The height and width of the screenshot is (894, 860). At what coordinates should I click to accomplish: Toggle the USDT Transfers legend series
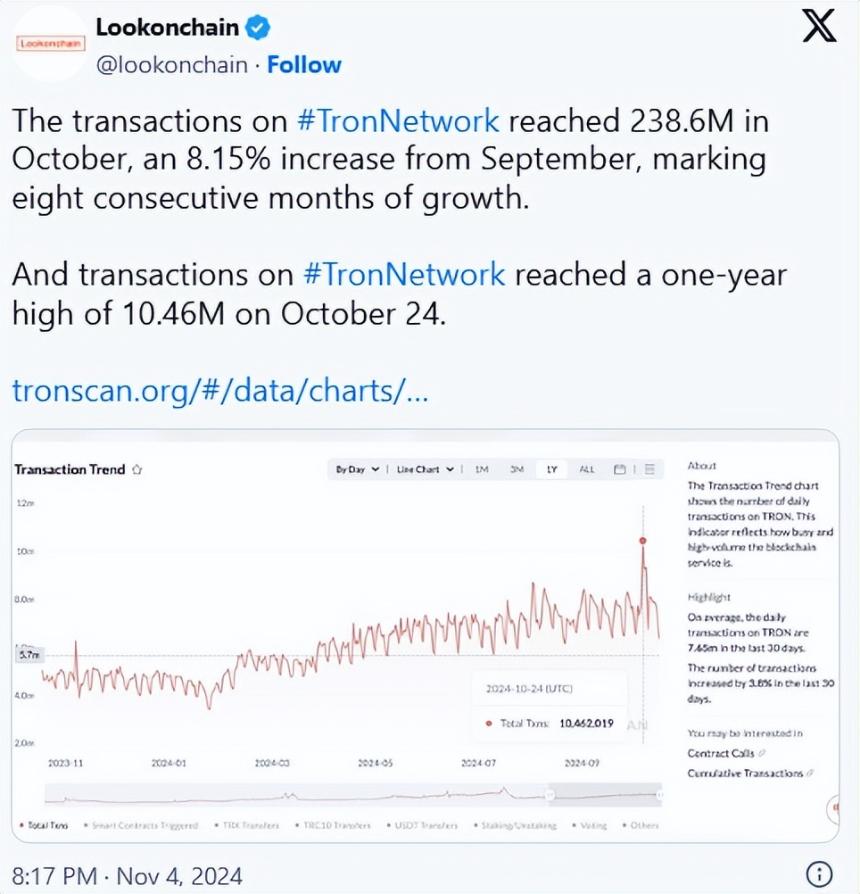422,825
